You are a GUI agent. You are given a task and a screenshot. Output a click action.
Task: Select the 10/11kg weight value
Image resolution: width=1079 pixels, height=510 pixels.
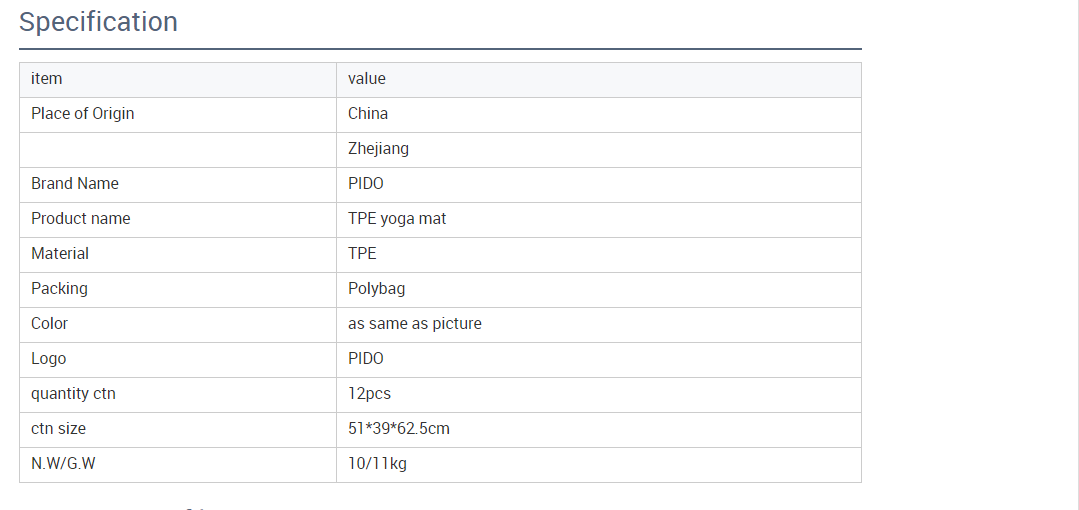click(x=377, y=464)
